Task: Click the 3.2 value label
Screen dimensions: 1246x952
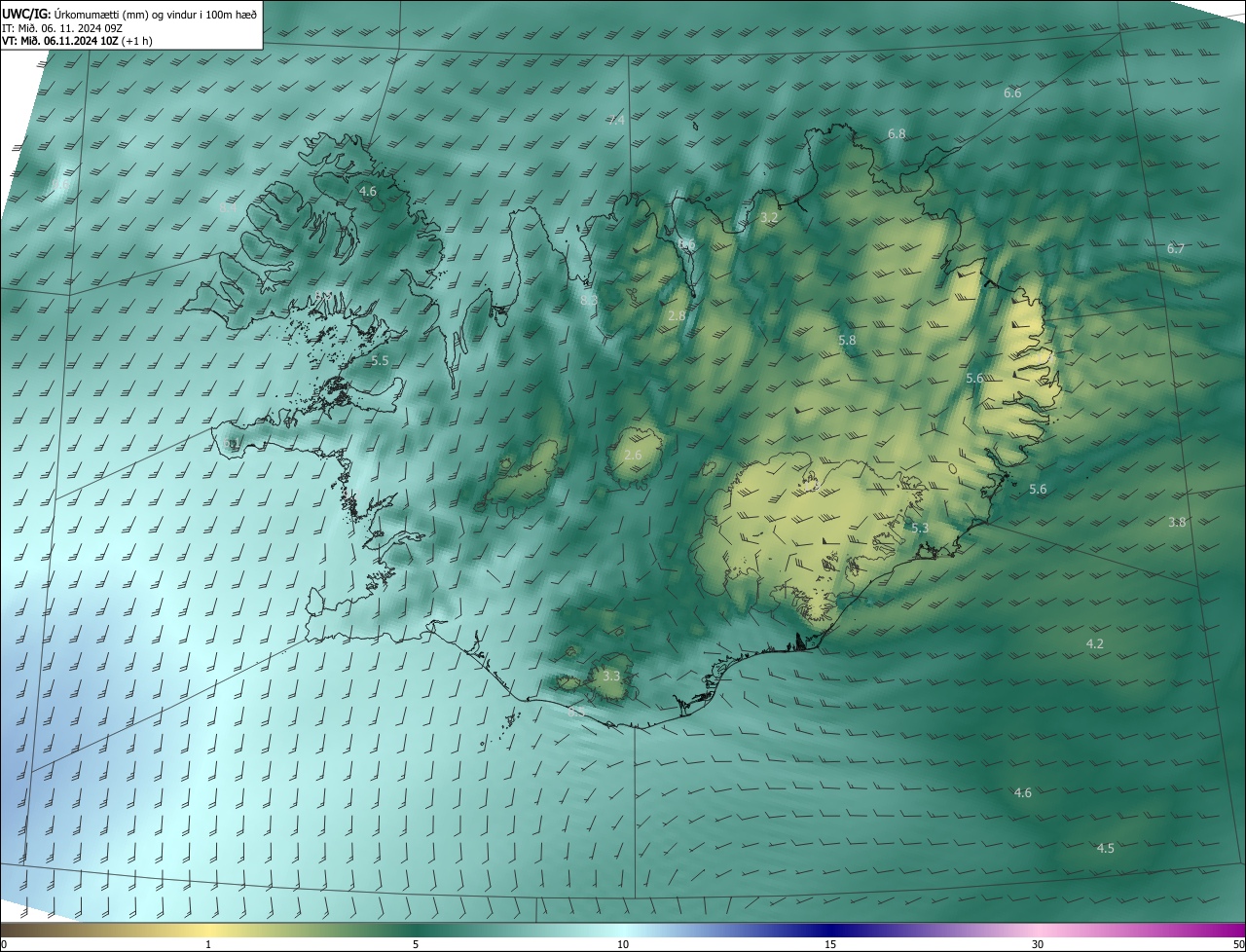Action: pyautogui.click(x=769, y=218)
